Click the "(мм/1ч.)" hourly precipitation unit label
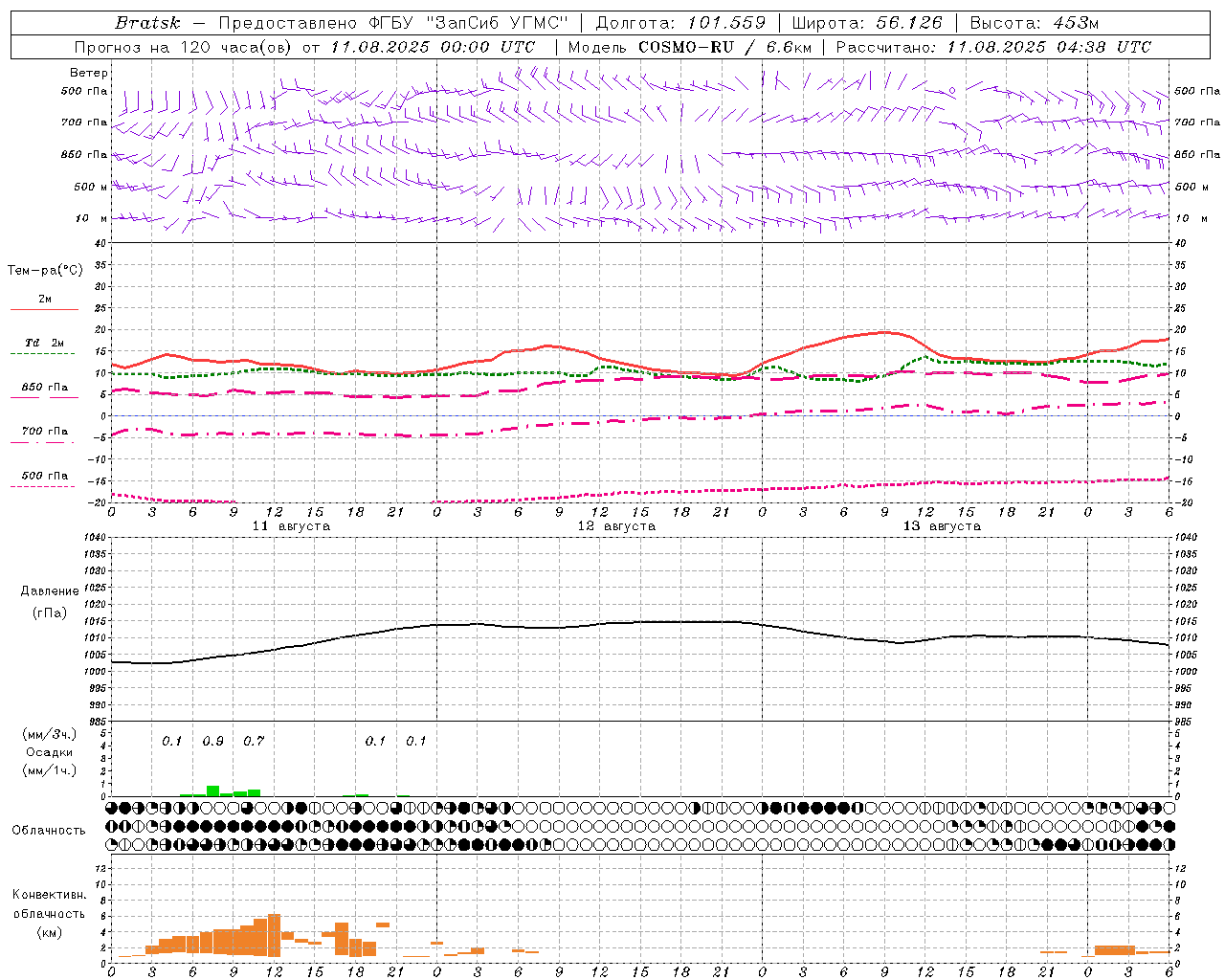The image size is (1225, 980). tap(50, 770)
